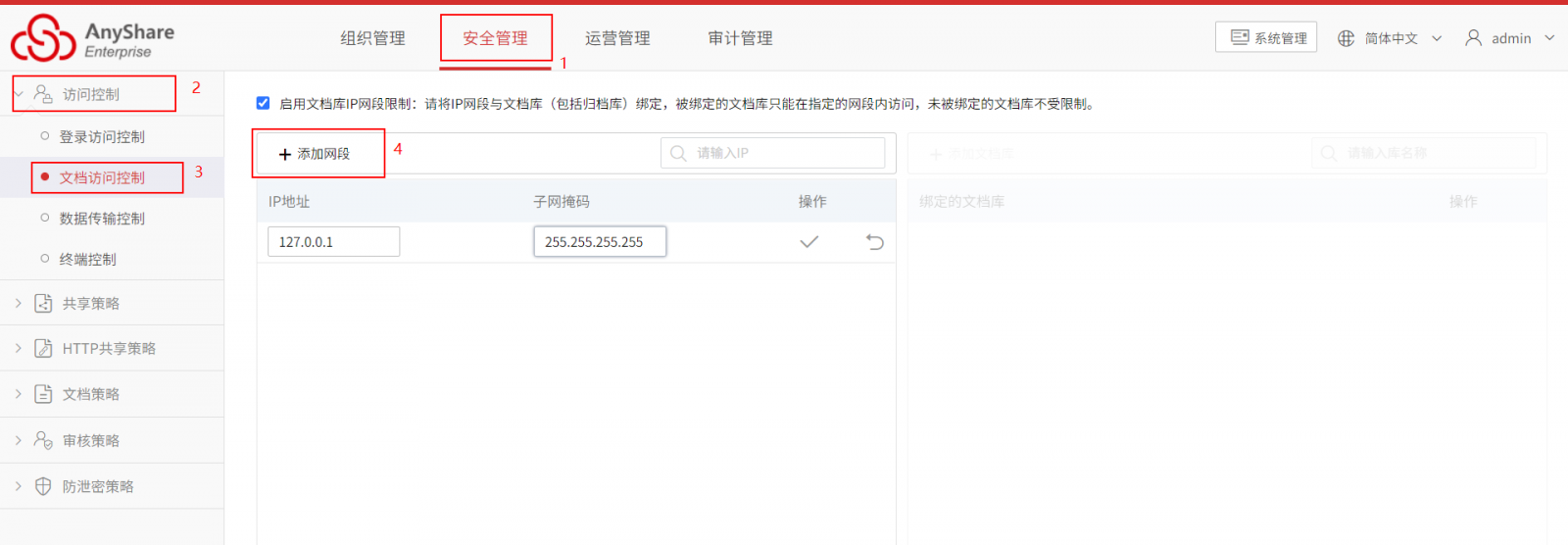Open the 审计管理 tab
Screen dimensions: 1568x545
740,38
